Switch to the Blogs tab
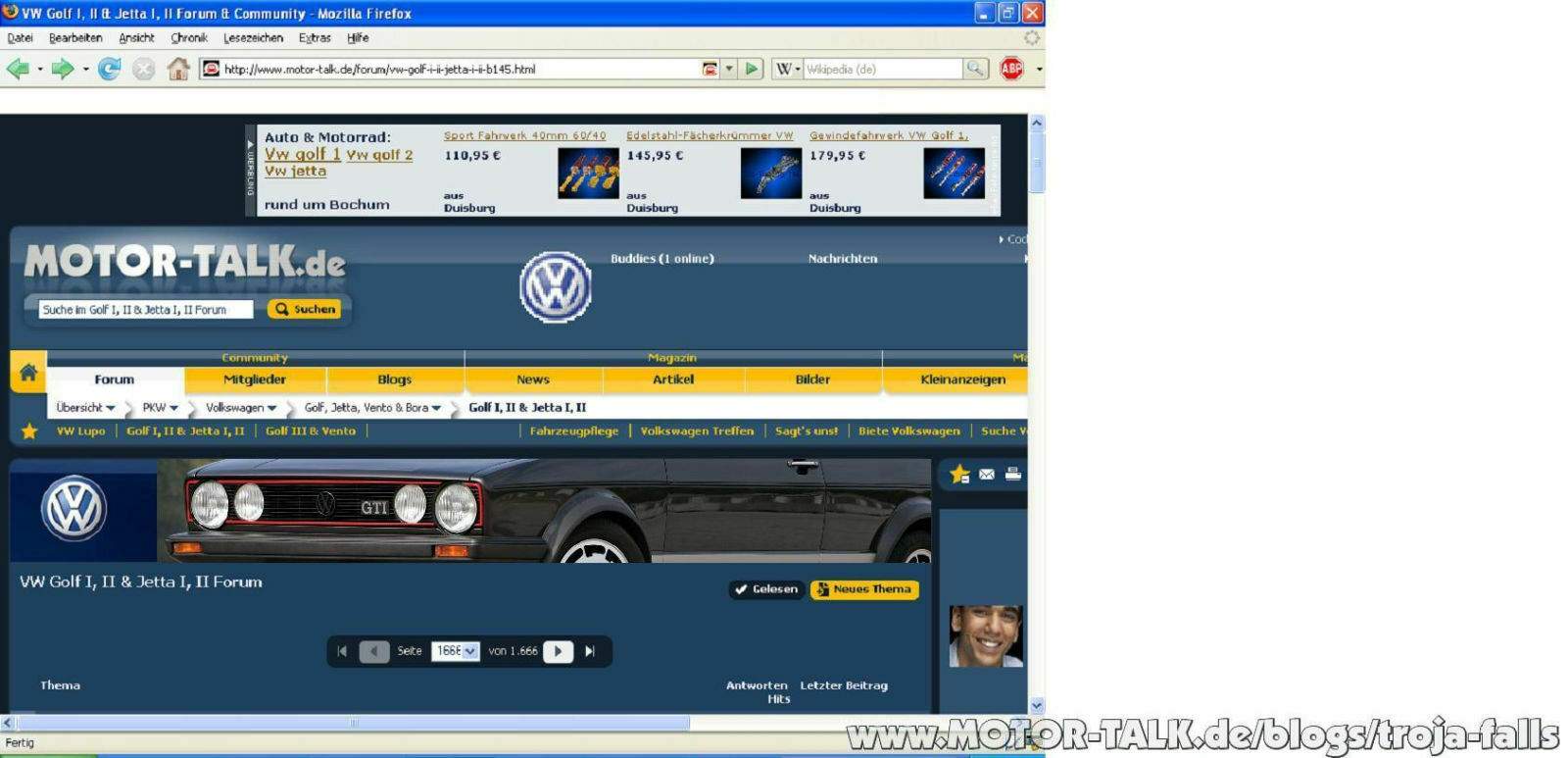1568x758 pixels. [x=395, y=379]
